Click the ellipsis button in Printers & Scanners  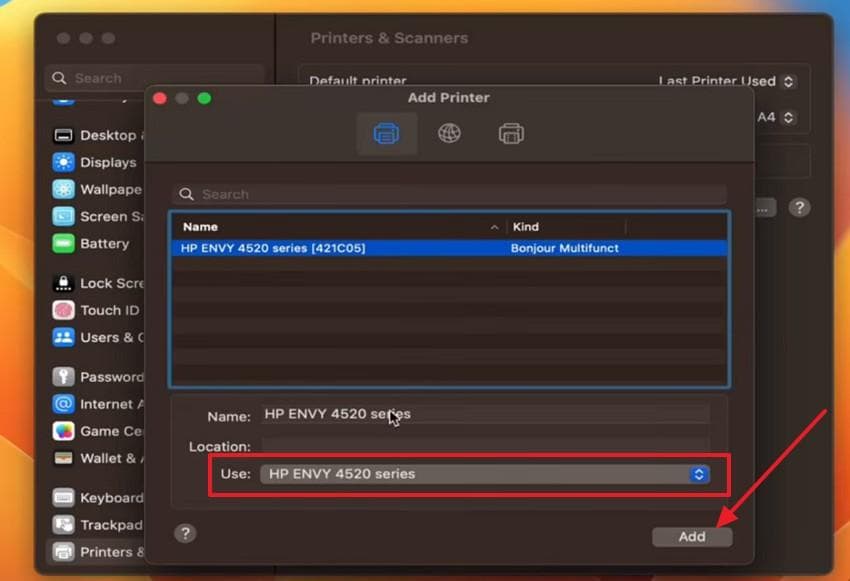[x=763, y=208]
